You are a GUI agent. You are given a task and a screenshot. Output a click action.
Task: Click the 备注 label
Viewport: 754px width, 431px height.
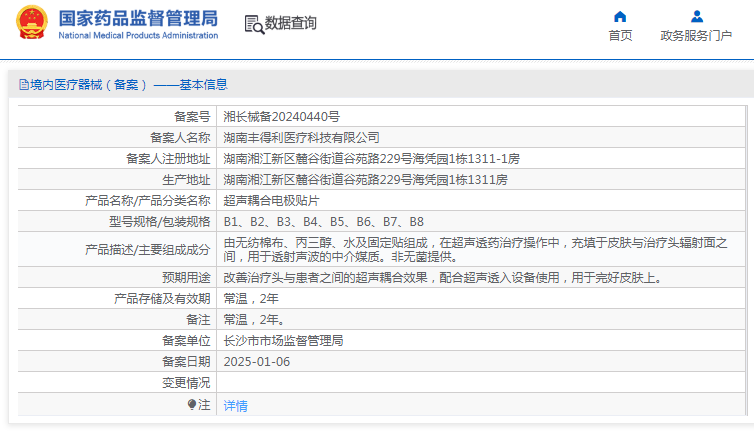[198, 320]
